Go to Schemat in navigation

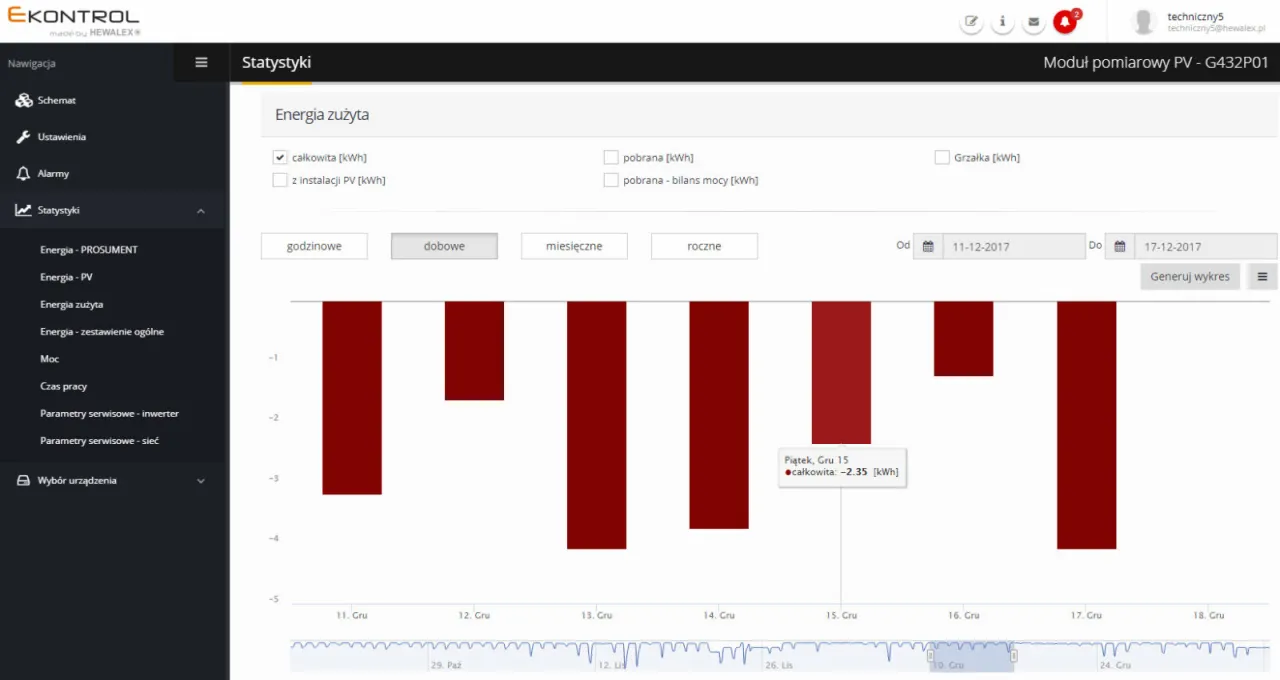point(56,101)
